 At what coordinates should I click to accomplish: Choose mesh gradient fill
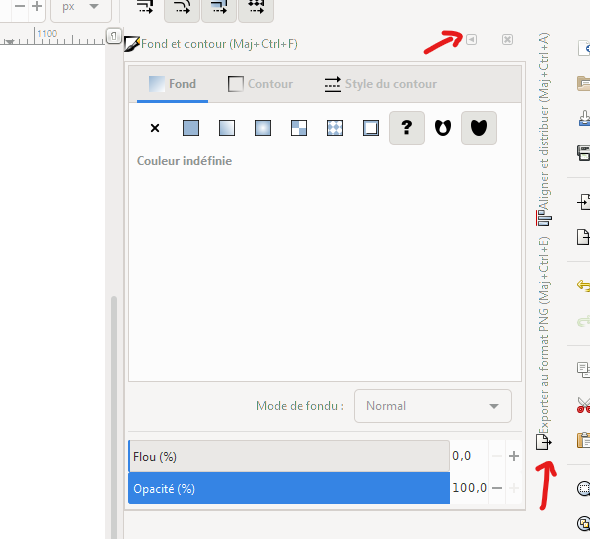click(299, 128)
